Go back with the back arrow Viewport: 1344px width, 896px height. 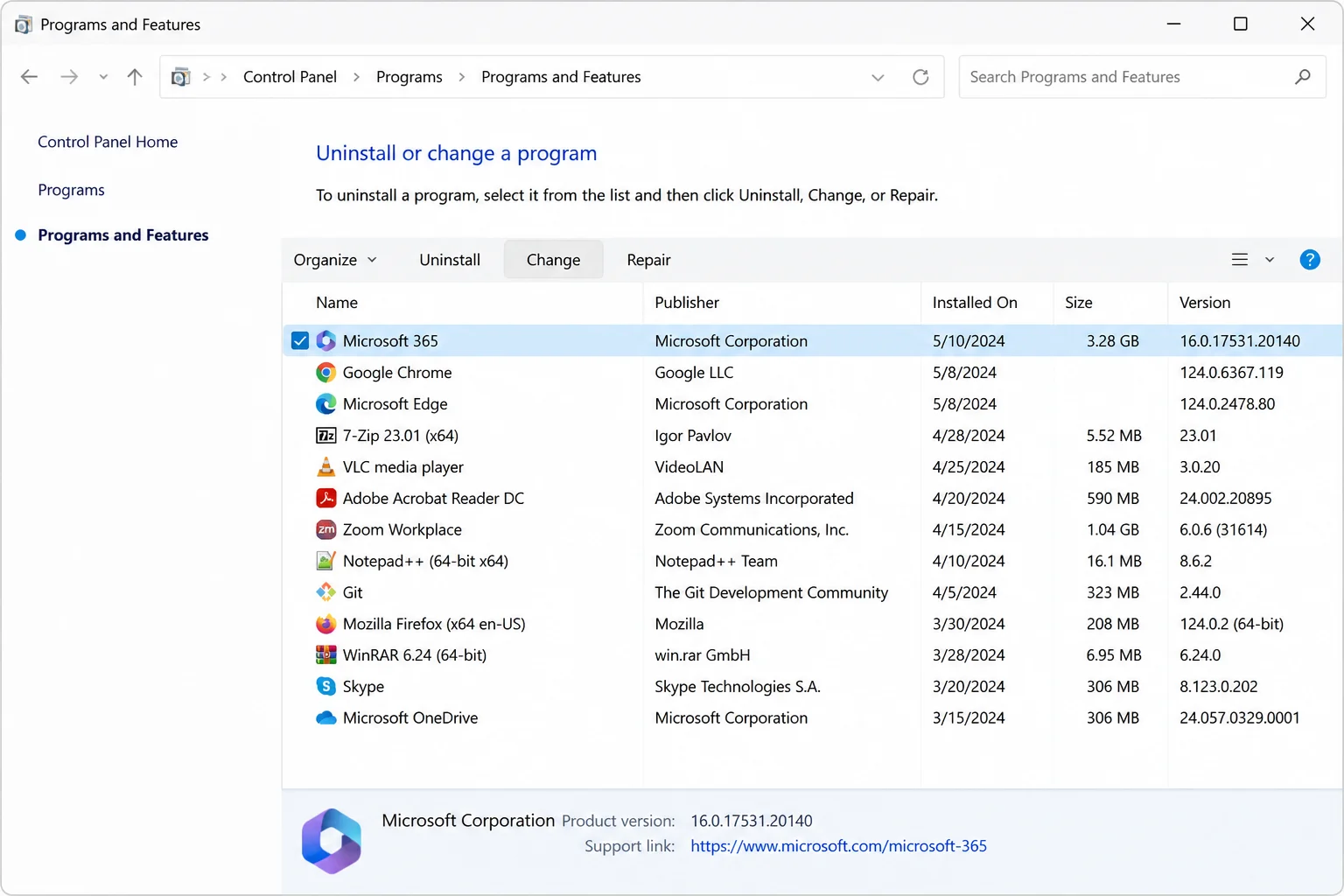(29, 77)
